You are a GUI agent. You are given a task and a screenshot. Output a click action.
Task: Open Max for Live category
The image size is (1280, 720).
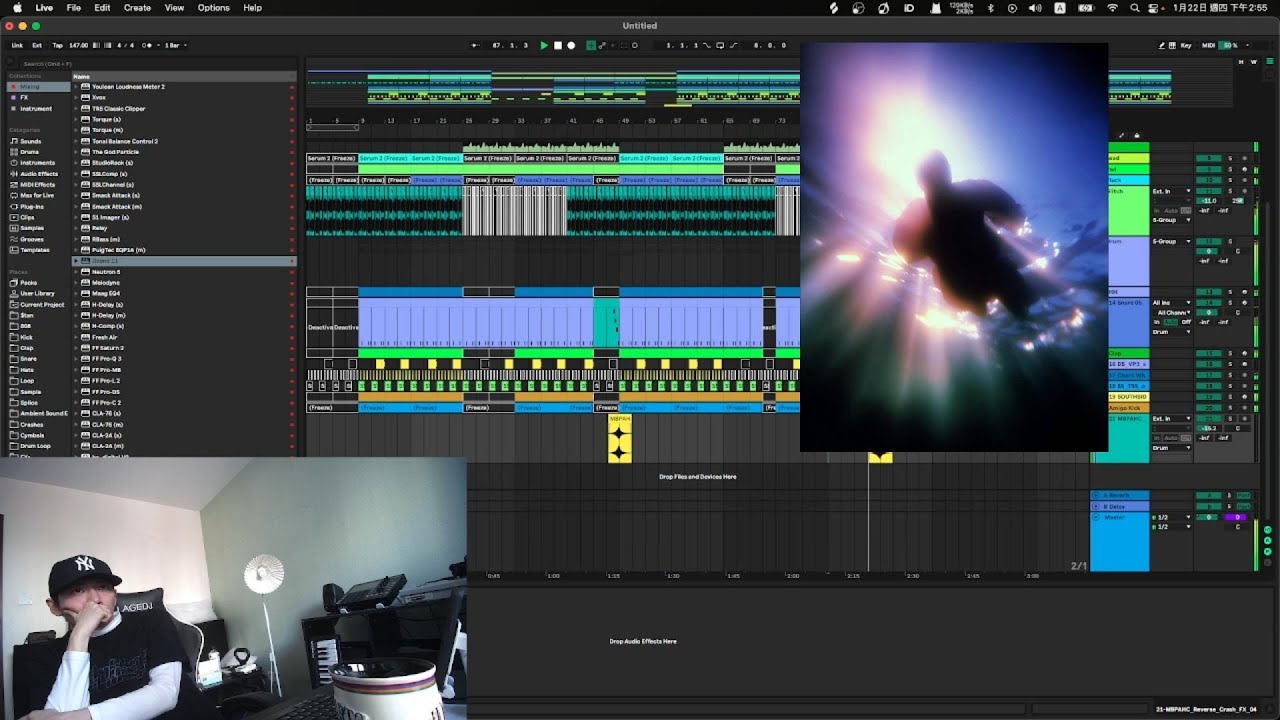point(37,196)
